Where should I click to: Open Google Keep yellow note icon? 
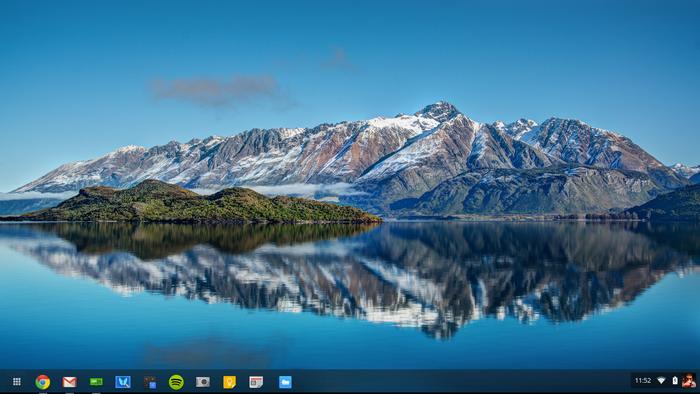[x=229, y=382]
